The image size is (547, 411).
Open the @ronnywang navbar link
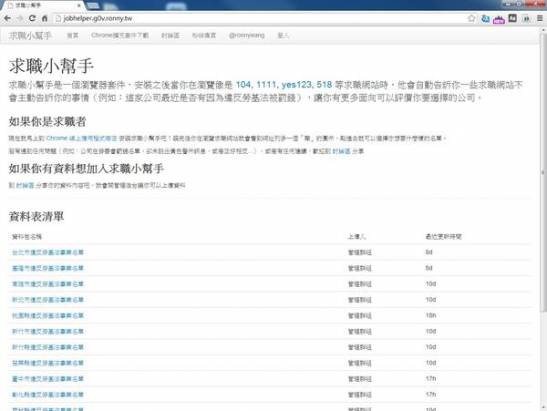246,35
